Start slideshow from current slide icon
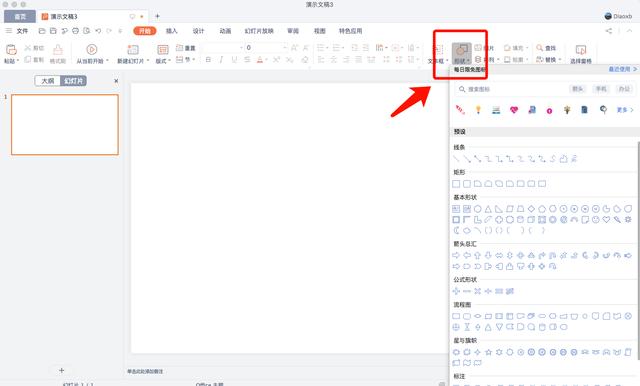Screen dimensions: 640x386 pyautogui.click(x=92, y=49)
